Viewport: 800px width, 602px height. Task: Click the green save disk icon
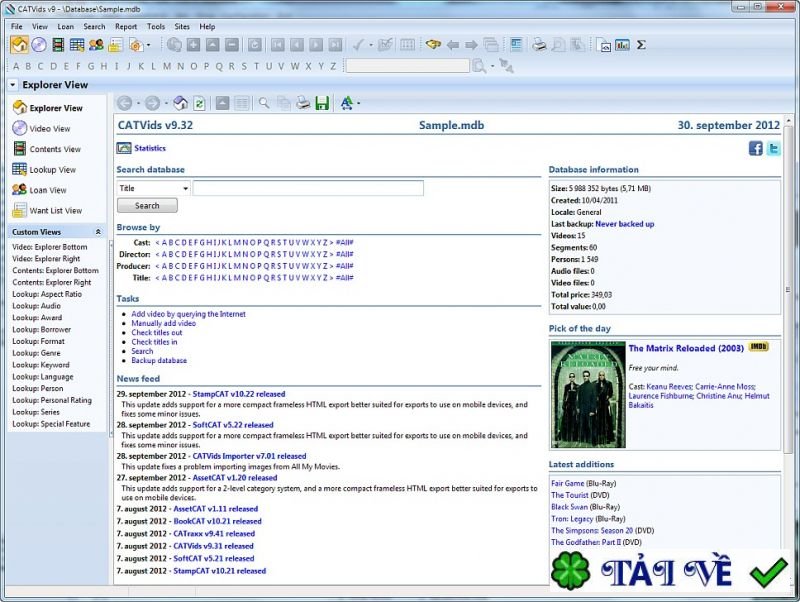pos(322,103)
